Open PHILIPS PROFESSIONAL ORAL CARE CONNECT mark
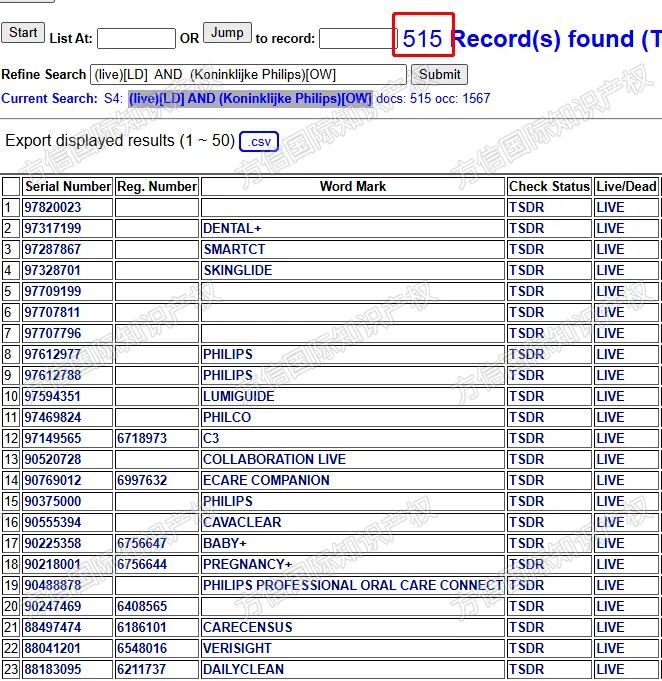662x681 pixels. [353, 585]
